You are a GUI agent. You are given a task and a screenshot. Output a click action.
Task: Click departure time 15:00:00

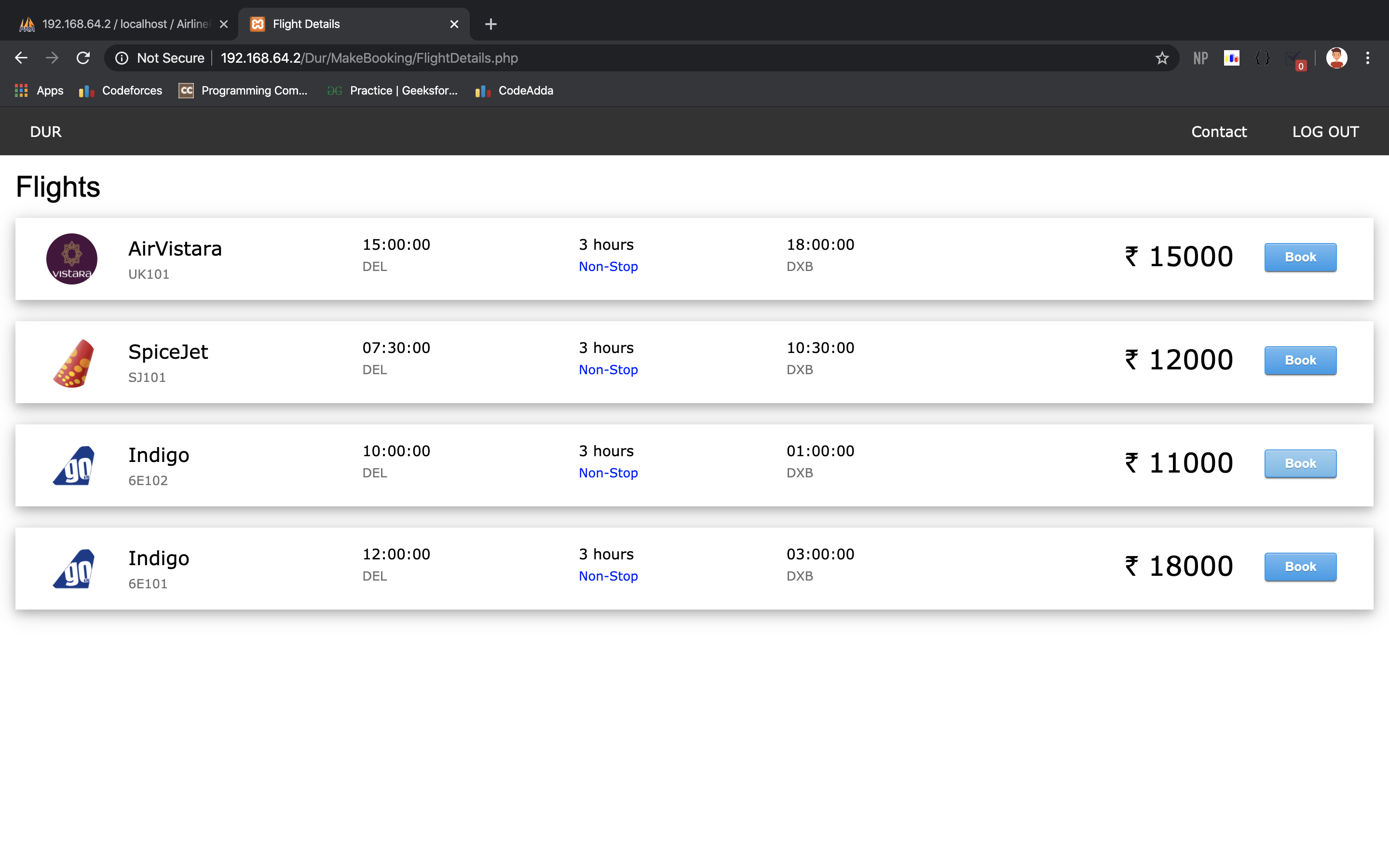[x=396, y=244]
